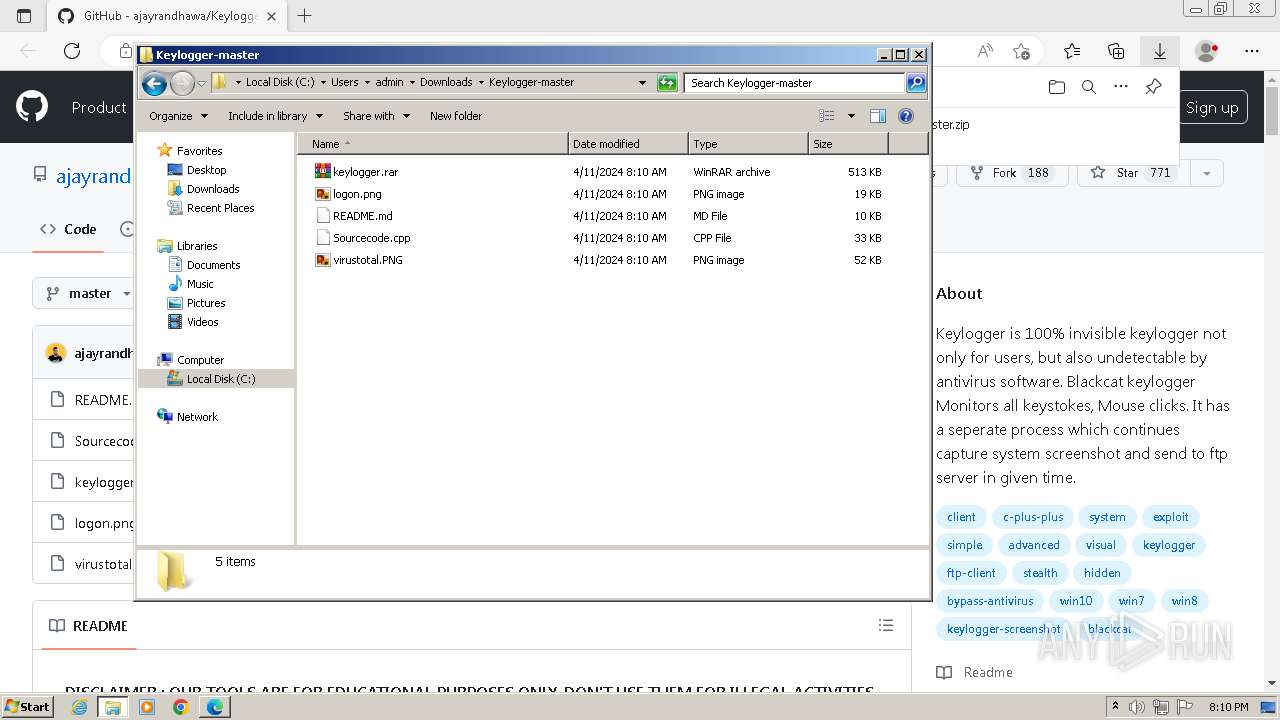Open the master branch dropdown
Image resolution: width=1280 pixels, height=720 pixels.
[90, 293]
